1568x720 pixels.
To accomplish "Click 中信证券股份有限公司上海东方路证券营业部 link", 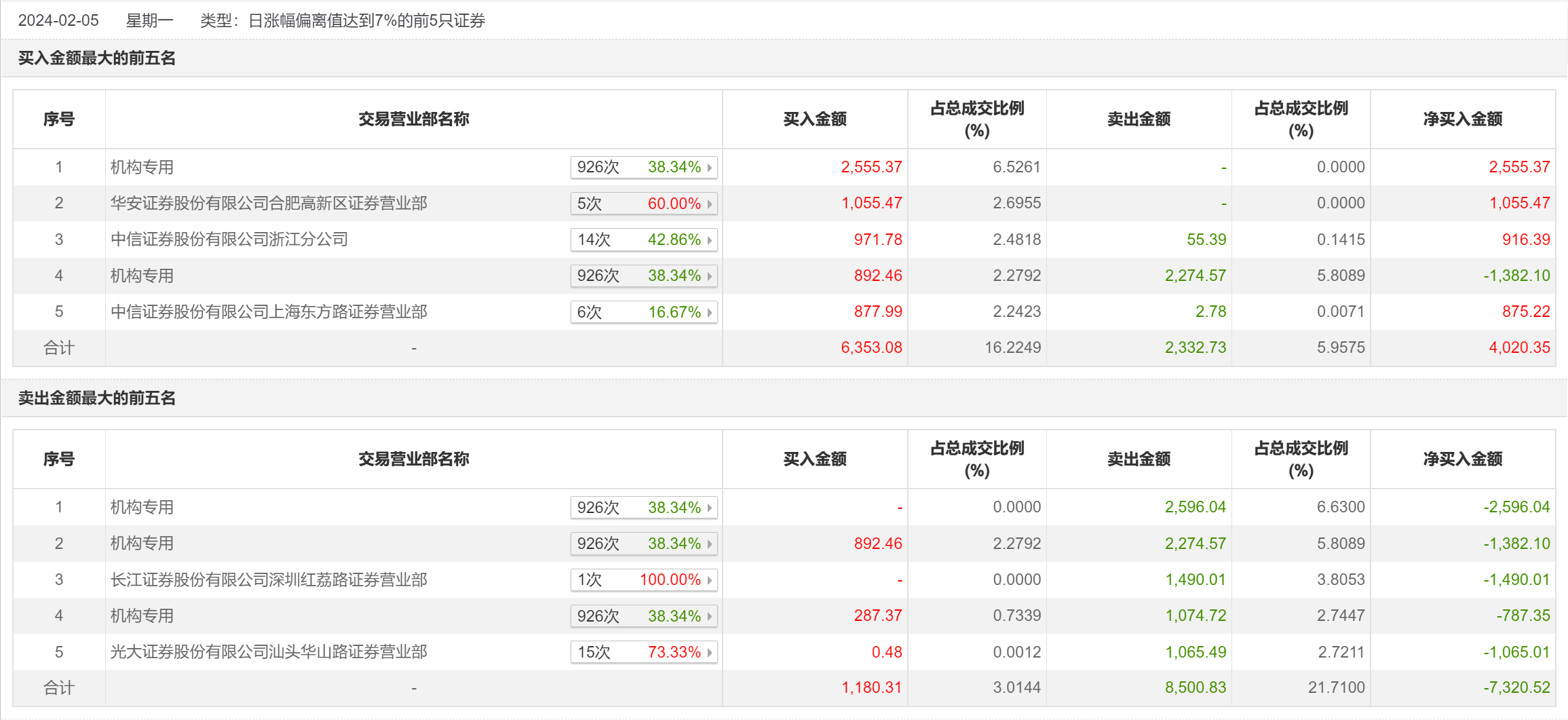I will (269, 312).
